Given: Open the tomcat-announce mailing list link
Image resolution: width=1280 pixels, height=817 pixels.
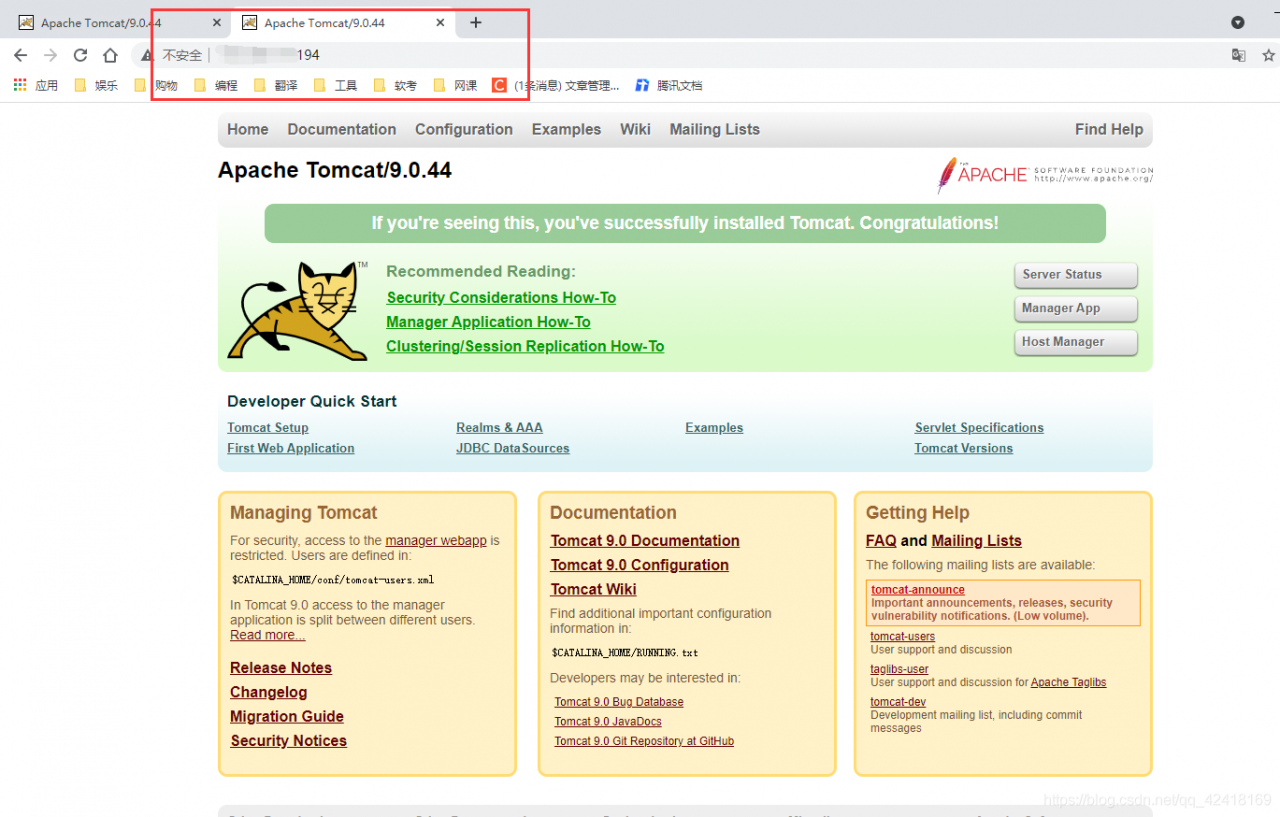Looking at the screenshot, I should (x=918, y=590).
